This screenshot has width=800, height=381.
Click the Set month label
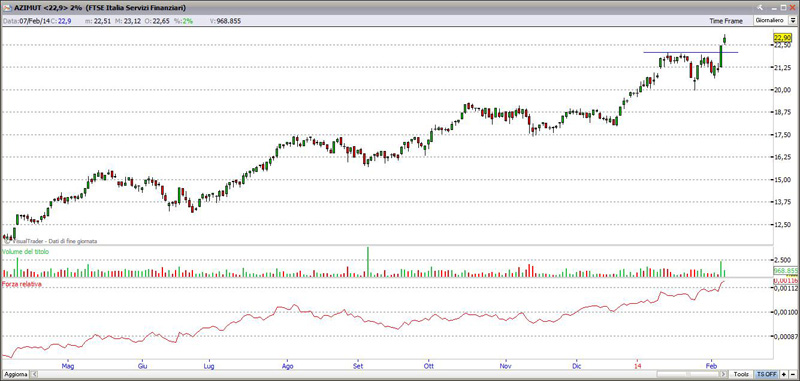tap(358, 366)
